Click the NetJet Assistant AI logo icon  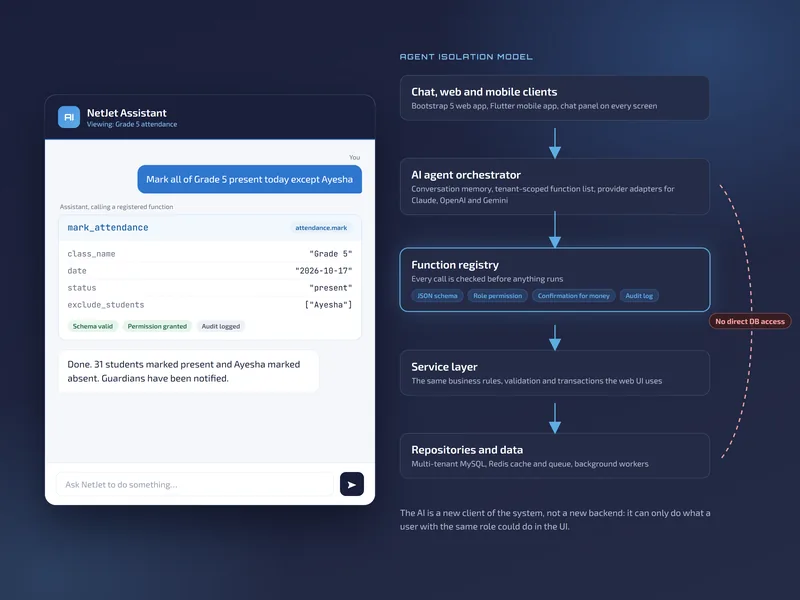pyautogui.click(x=69, y=117)
